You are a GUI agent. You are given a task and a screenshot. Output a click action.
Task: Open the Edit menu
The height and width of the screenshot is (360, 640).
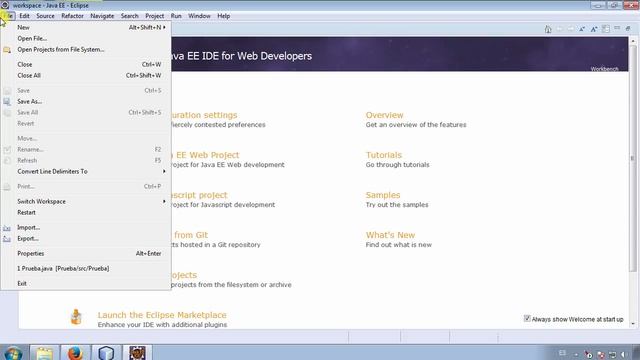(x=24, y=16)
